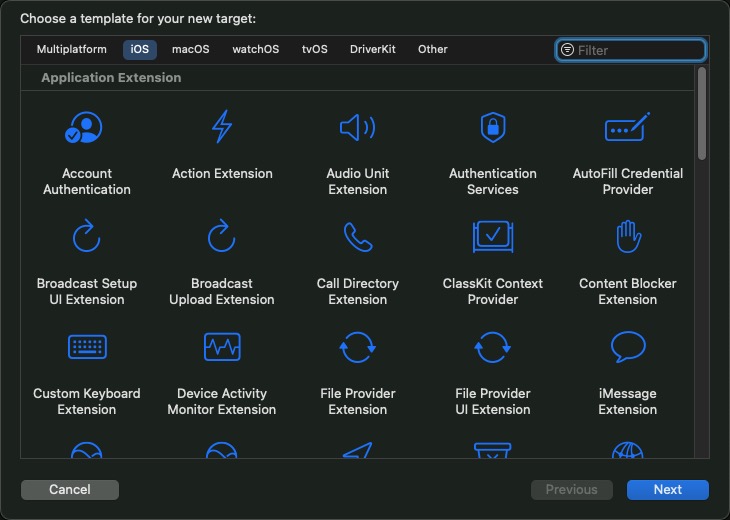Select the ClassKit Context Provider icon
This screenshot has width=730, height=520.
pos(493,236)
